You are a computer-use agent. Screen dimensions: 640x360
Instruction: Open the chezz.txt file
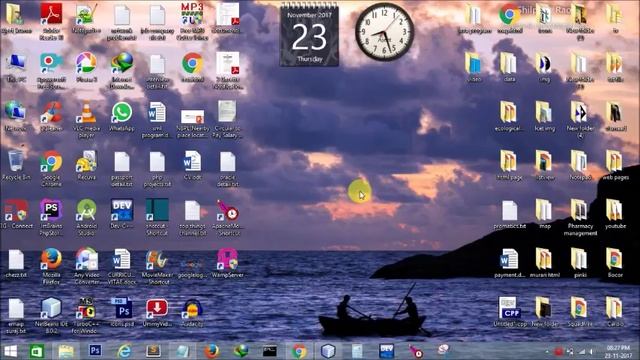coord(16,263)
